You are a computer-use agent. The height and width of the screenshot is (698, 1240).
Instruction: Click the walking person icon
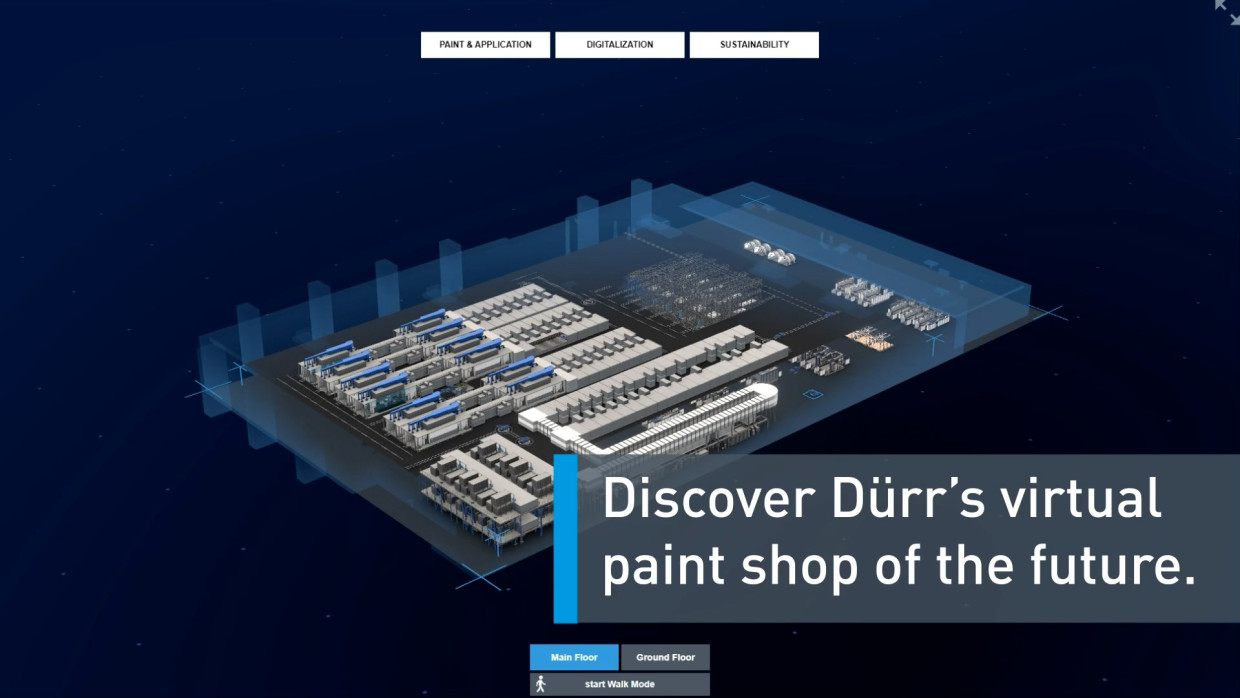pyautogui.click(x=541, y=684)
